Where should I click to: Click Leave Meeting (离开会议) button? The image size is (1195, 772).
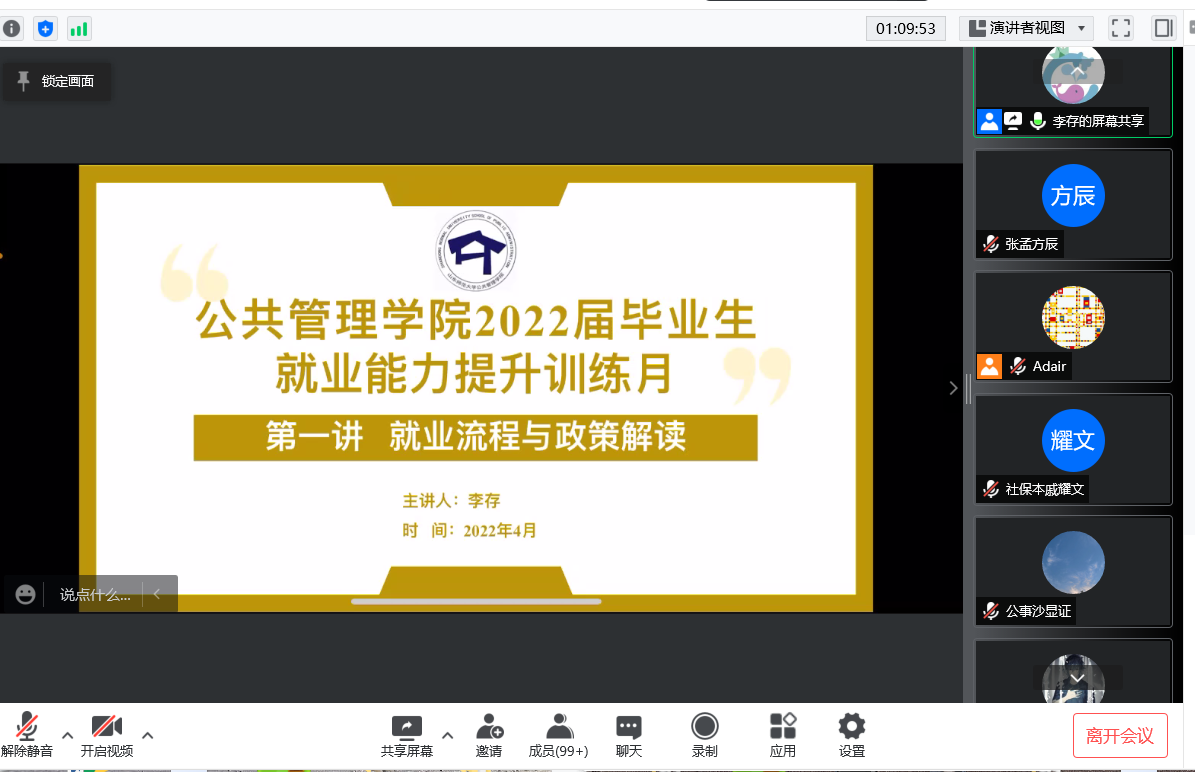point(1119,736)
